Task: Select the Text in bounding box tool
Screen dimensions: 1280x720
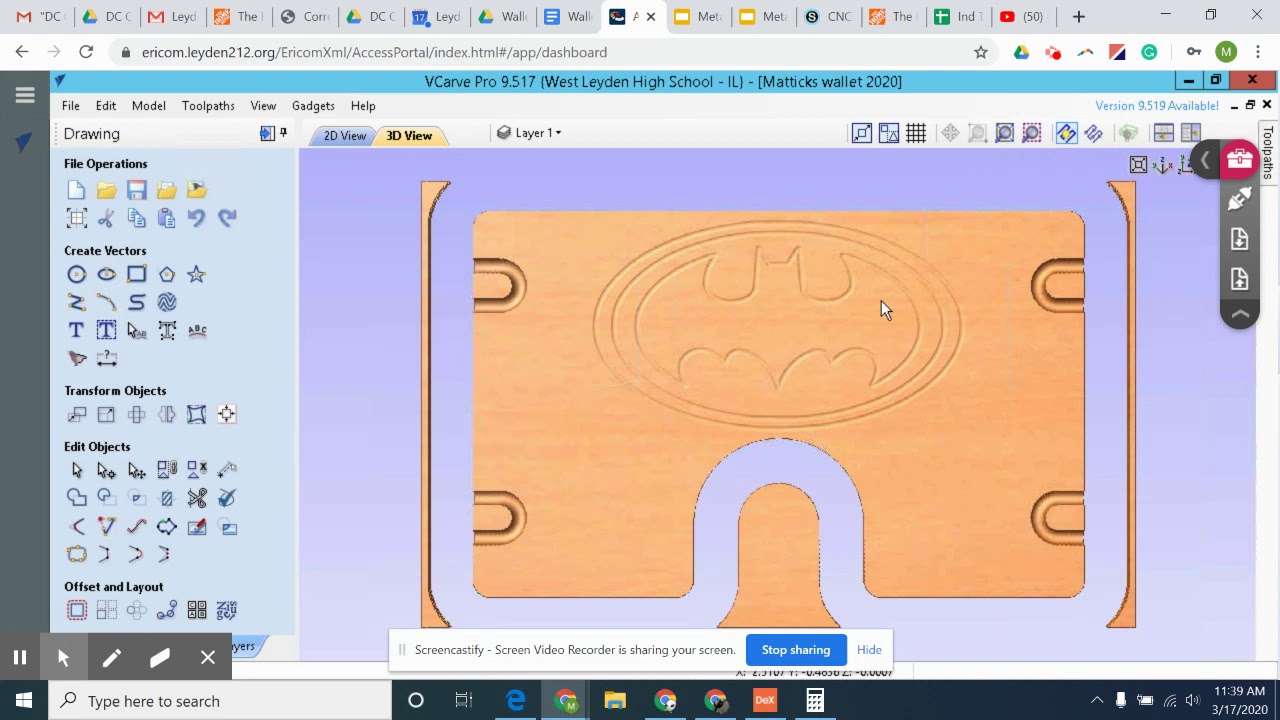Action: (107, 330)
